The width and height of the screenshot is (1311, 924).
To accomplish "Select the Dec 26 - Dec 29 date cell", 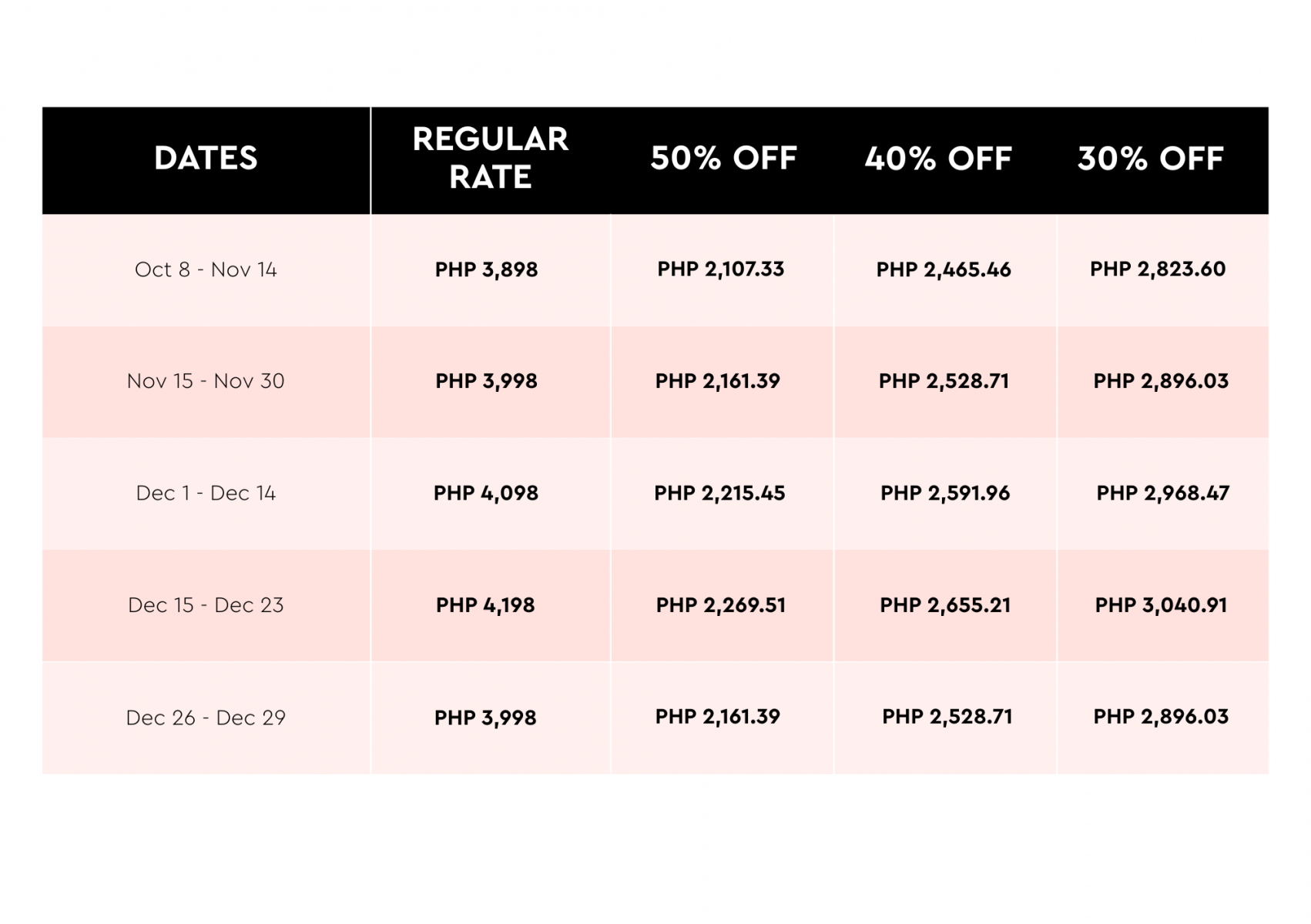I will point(206,718).
